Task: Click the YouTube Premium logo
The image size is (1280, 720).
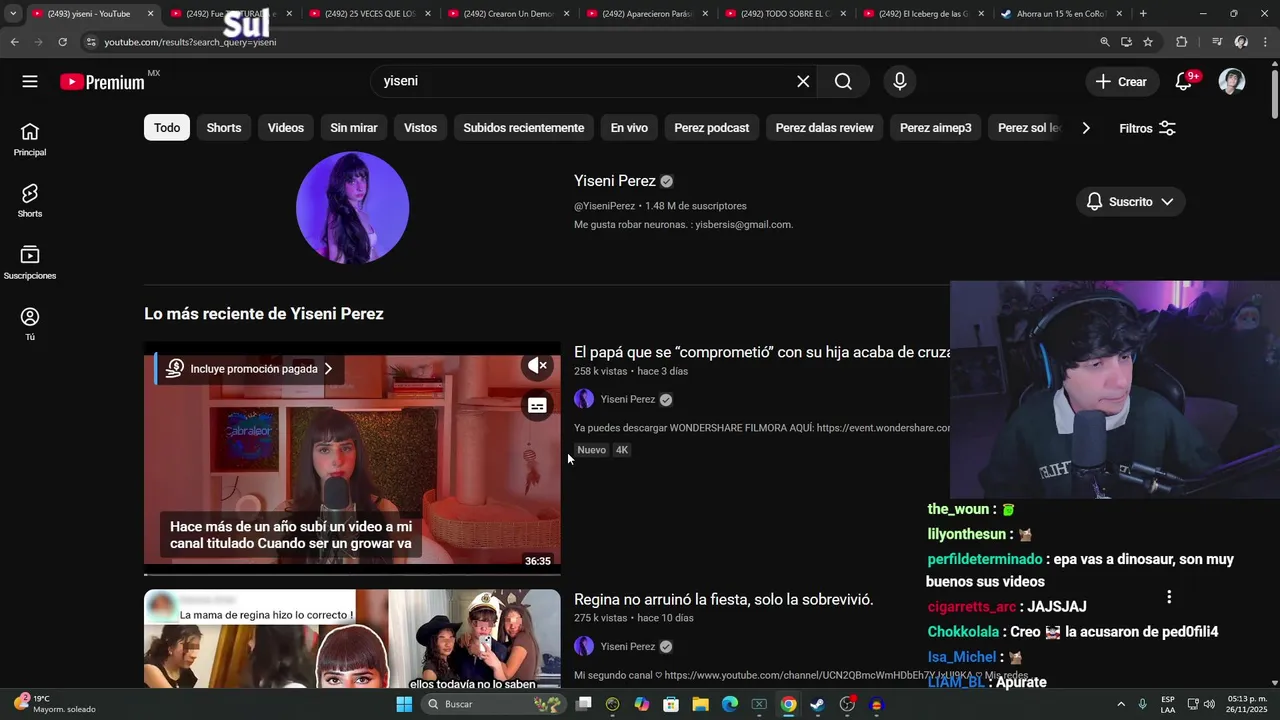Action: (x=103, y=82)
